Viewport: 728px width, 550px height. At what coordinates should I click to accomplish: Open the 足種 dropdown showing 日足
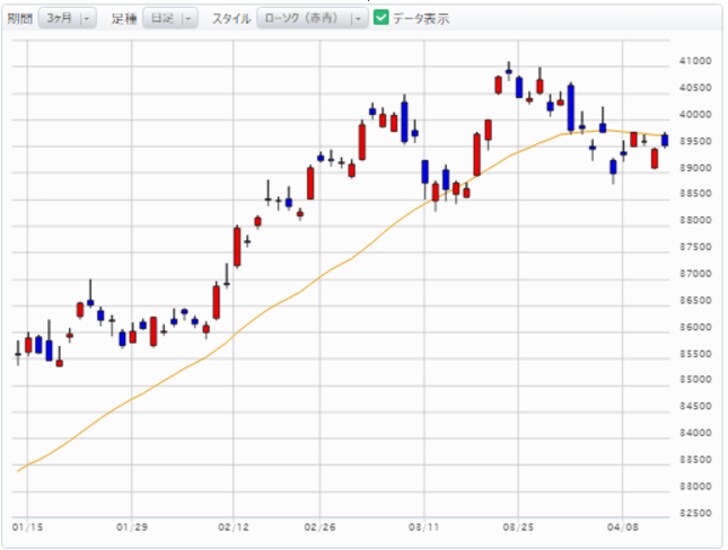pyautogui.click(x=170, y=18)
